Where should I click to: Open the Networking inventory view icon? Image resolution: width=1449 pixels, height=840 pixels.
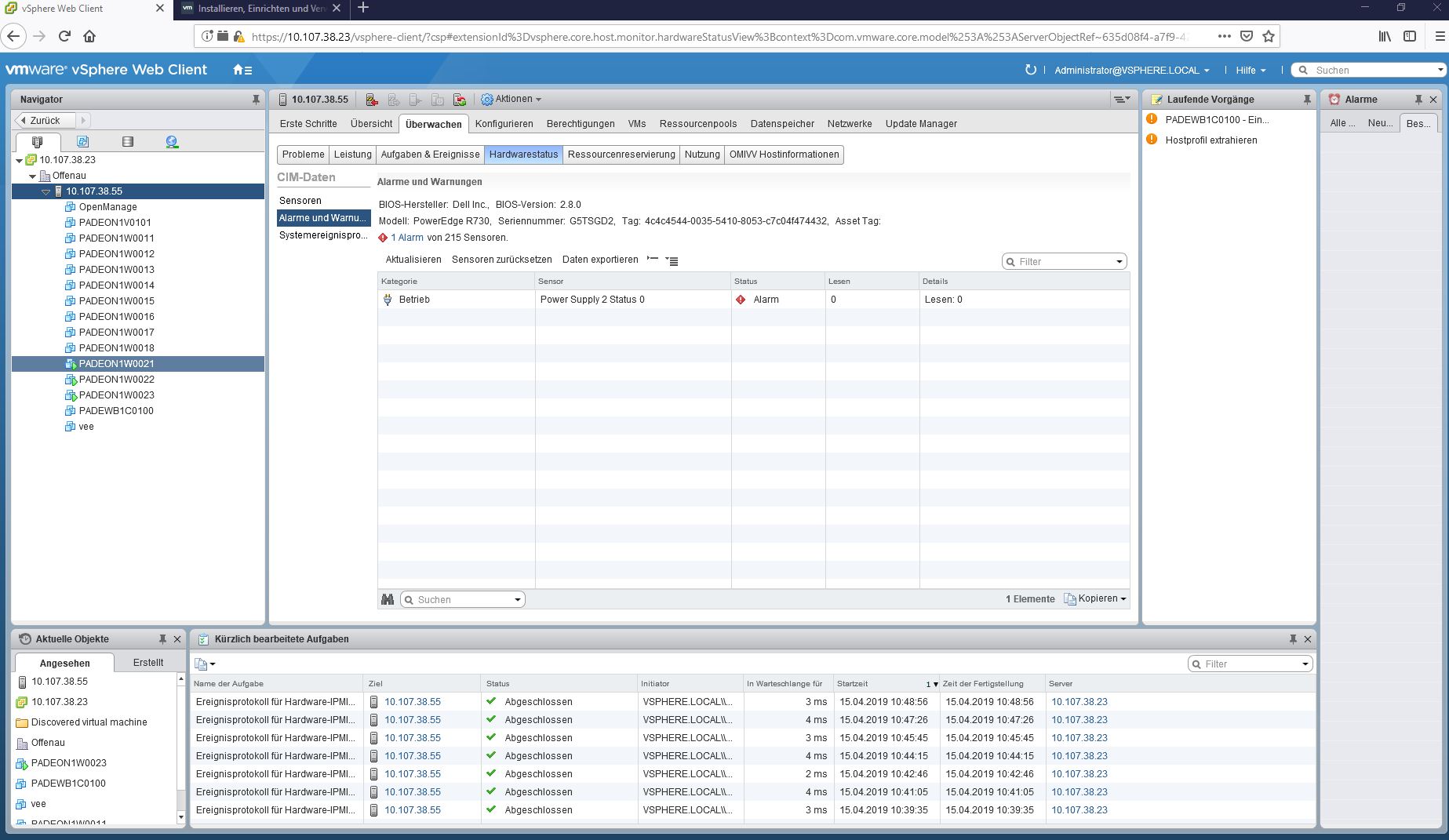172,142
